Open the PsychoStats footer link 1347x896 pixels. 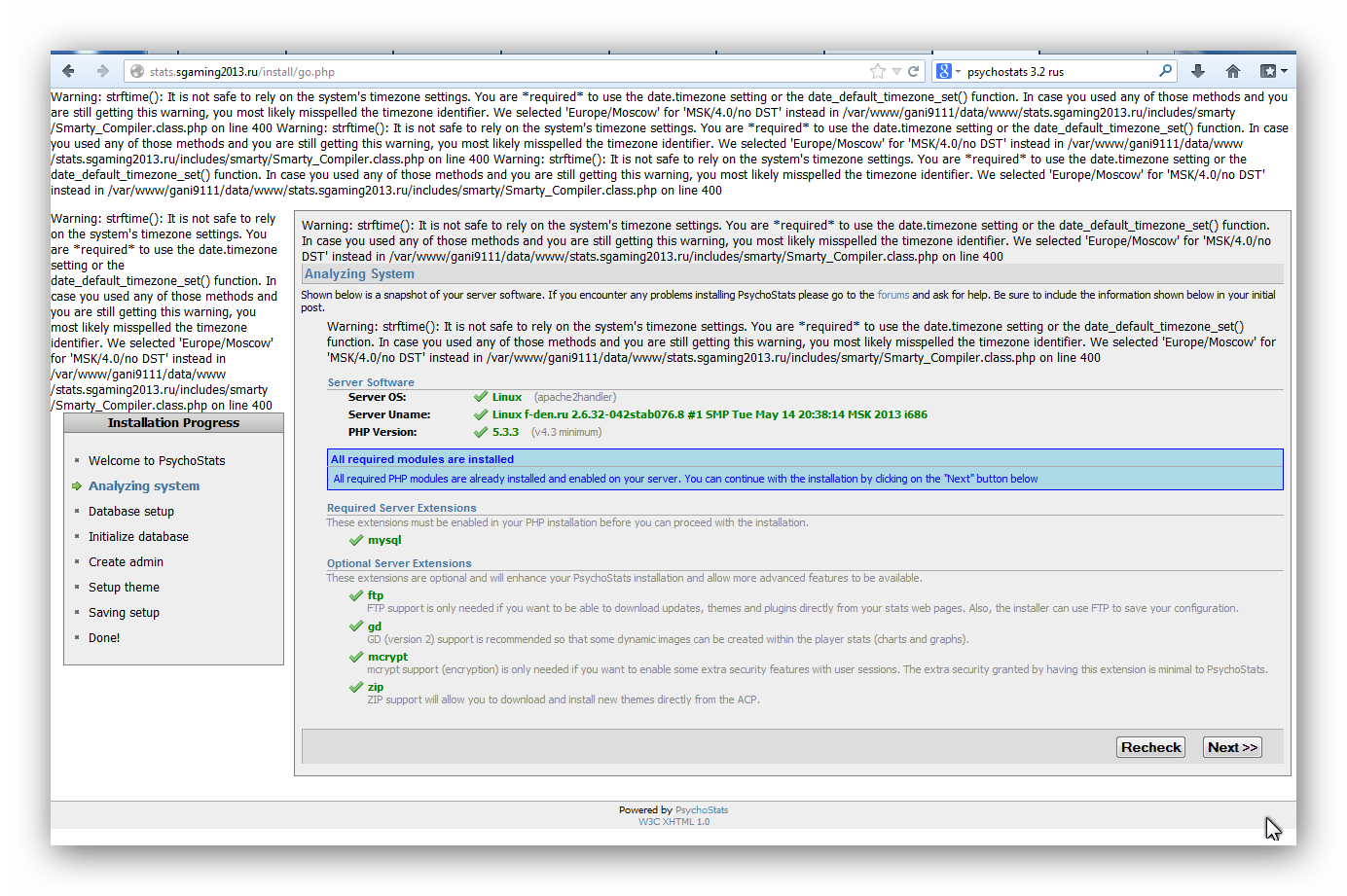tap(702, 810)
